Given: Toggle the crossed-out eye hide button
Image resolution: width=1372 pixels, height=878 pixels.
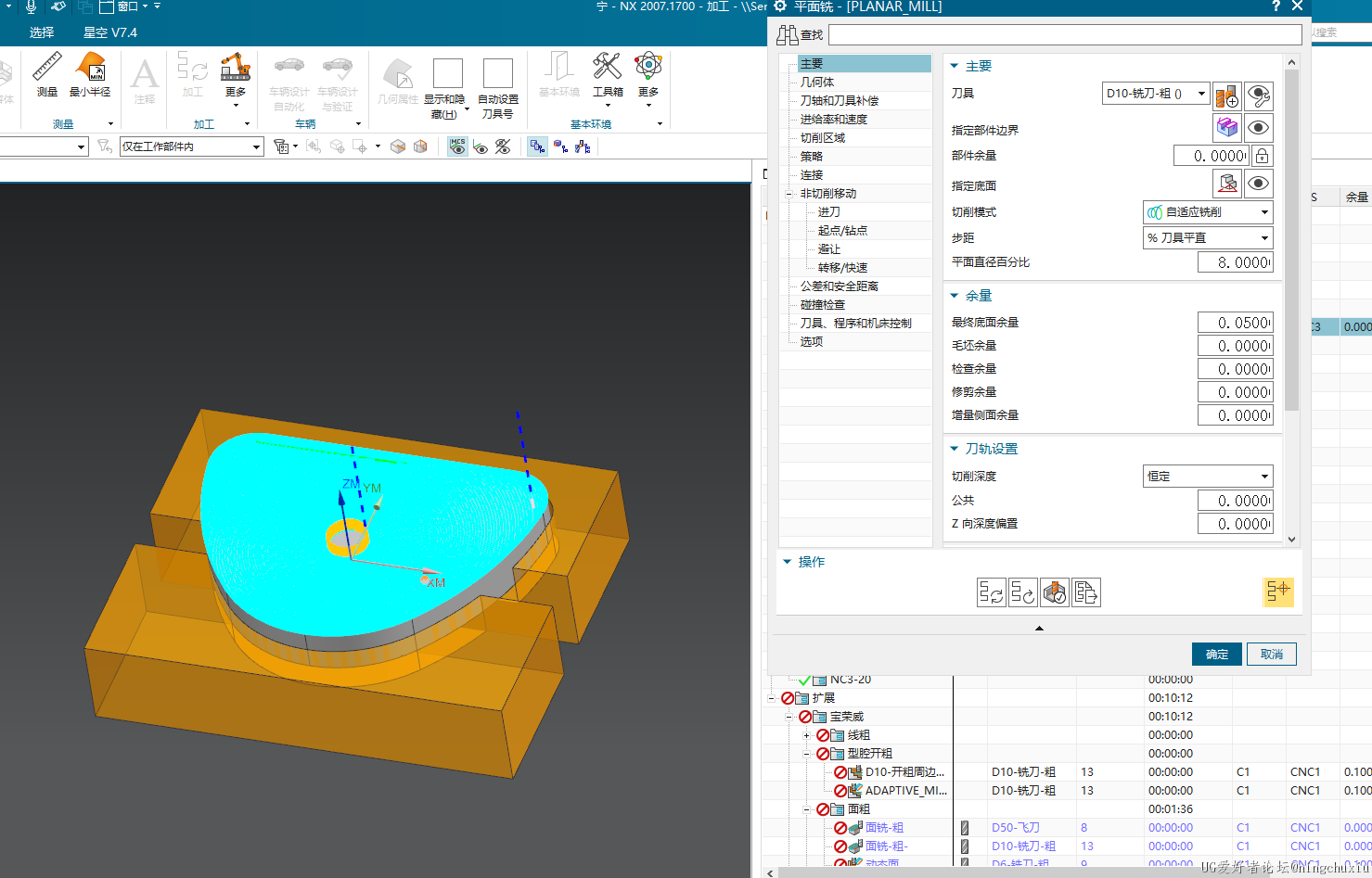Looking at the screenshot, I should pos(503,146).
